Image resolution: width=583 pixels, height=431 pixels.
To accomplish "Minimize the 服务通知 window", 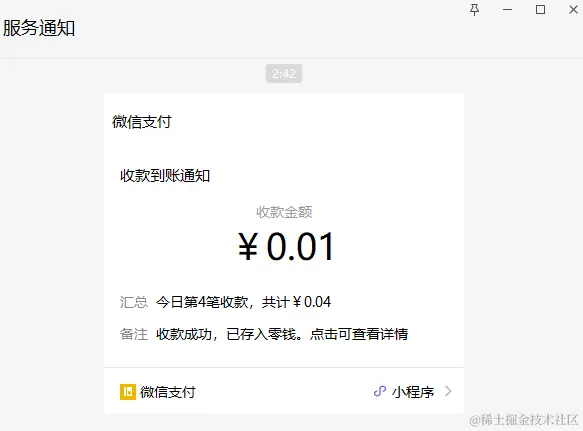I will (x=508, y=10).
